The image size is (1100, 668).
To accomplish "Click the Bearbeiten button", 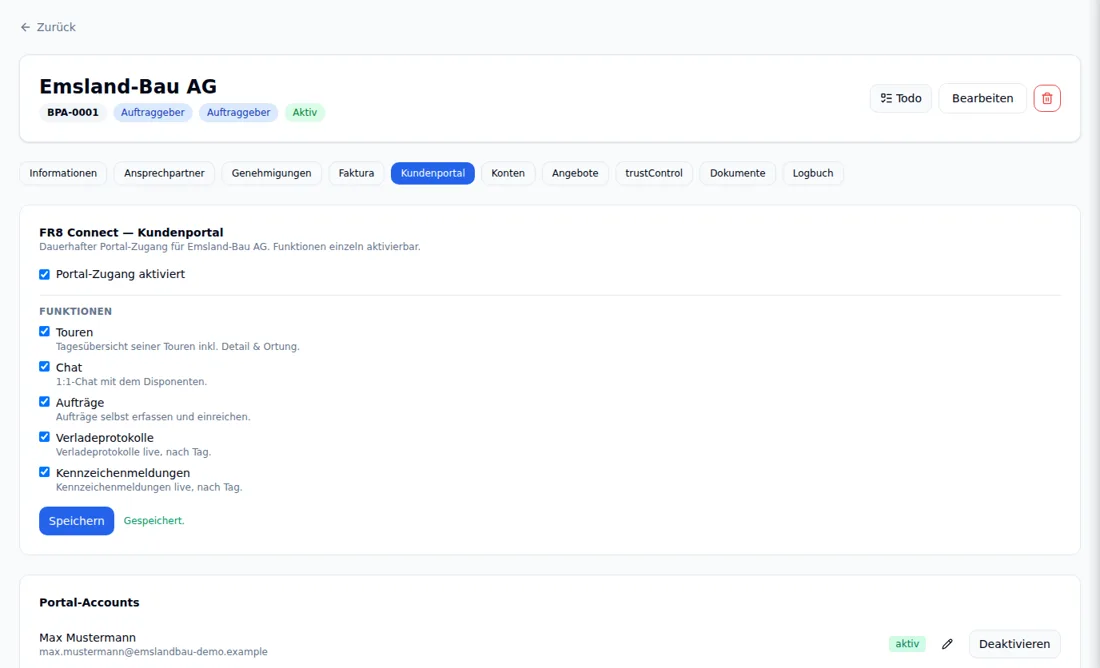I will 982,98.
